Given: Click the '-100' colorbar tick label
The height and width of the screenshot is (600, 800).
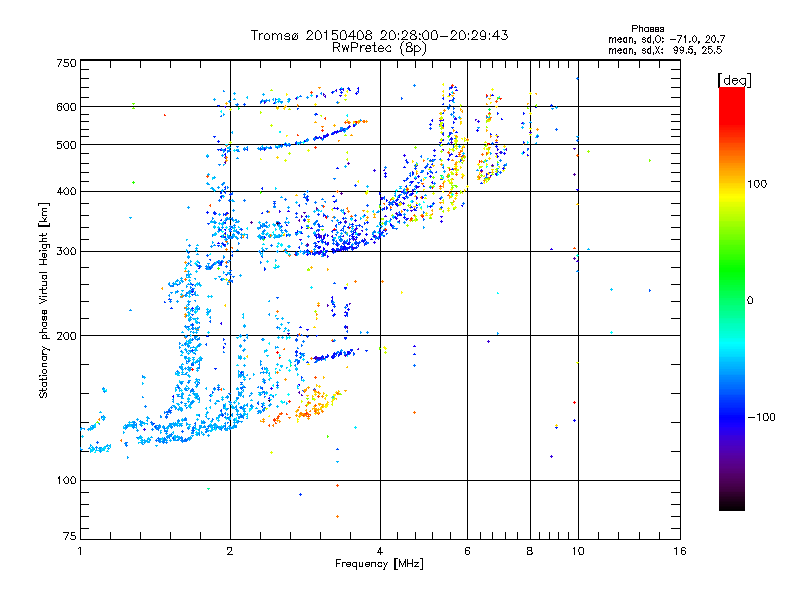Looking at the screenshot, I should click(762, 417).
